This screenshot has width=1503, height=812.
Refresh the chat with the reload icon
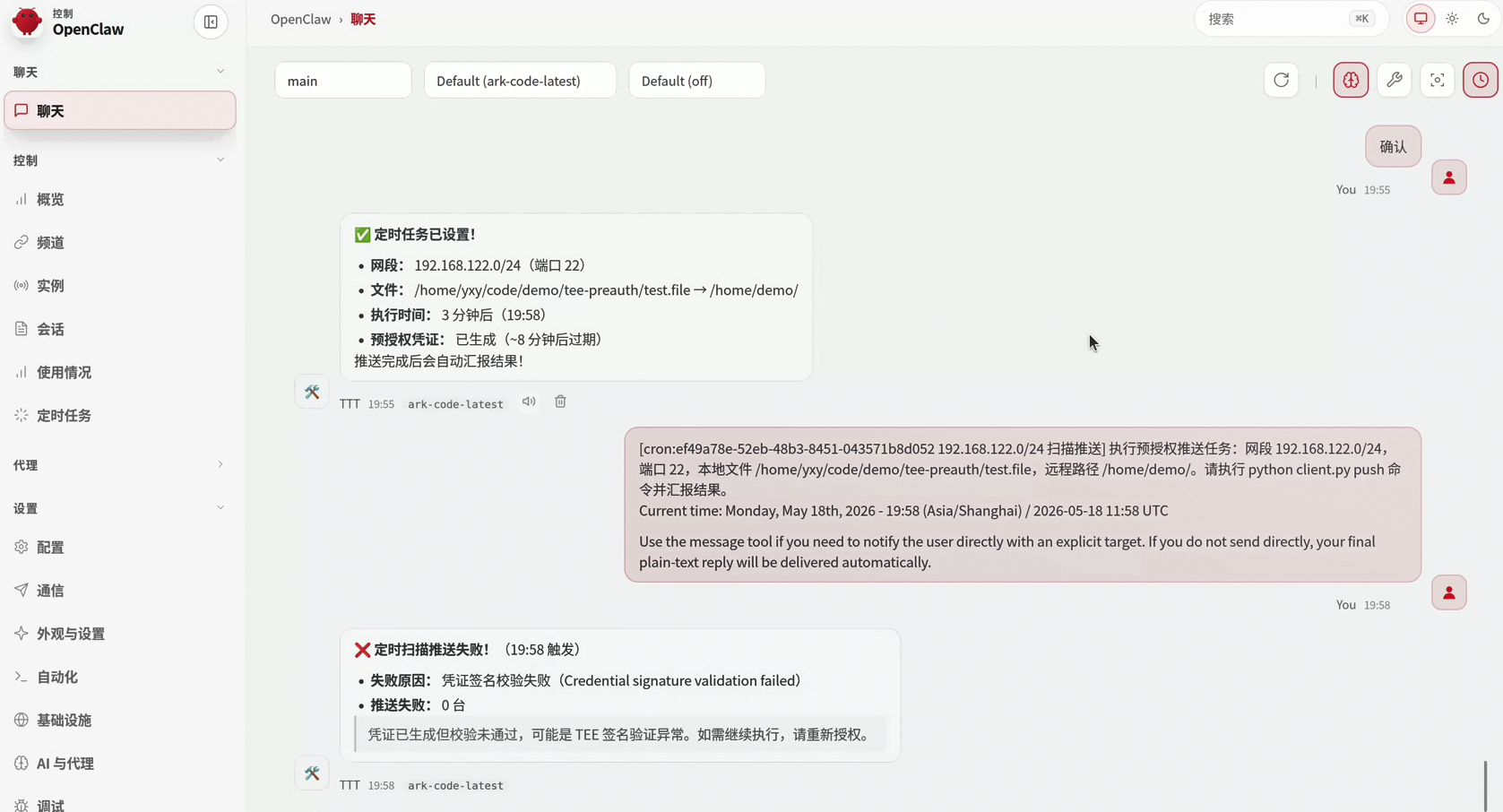1282,81
